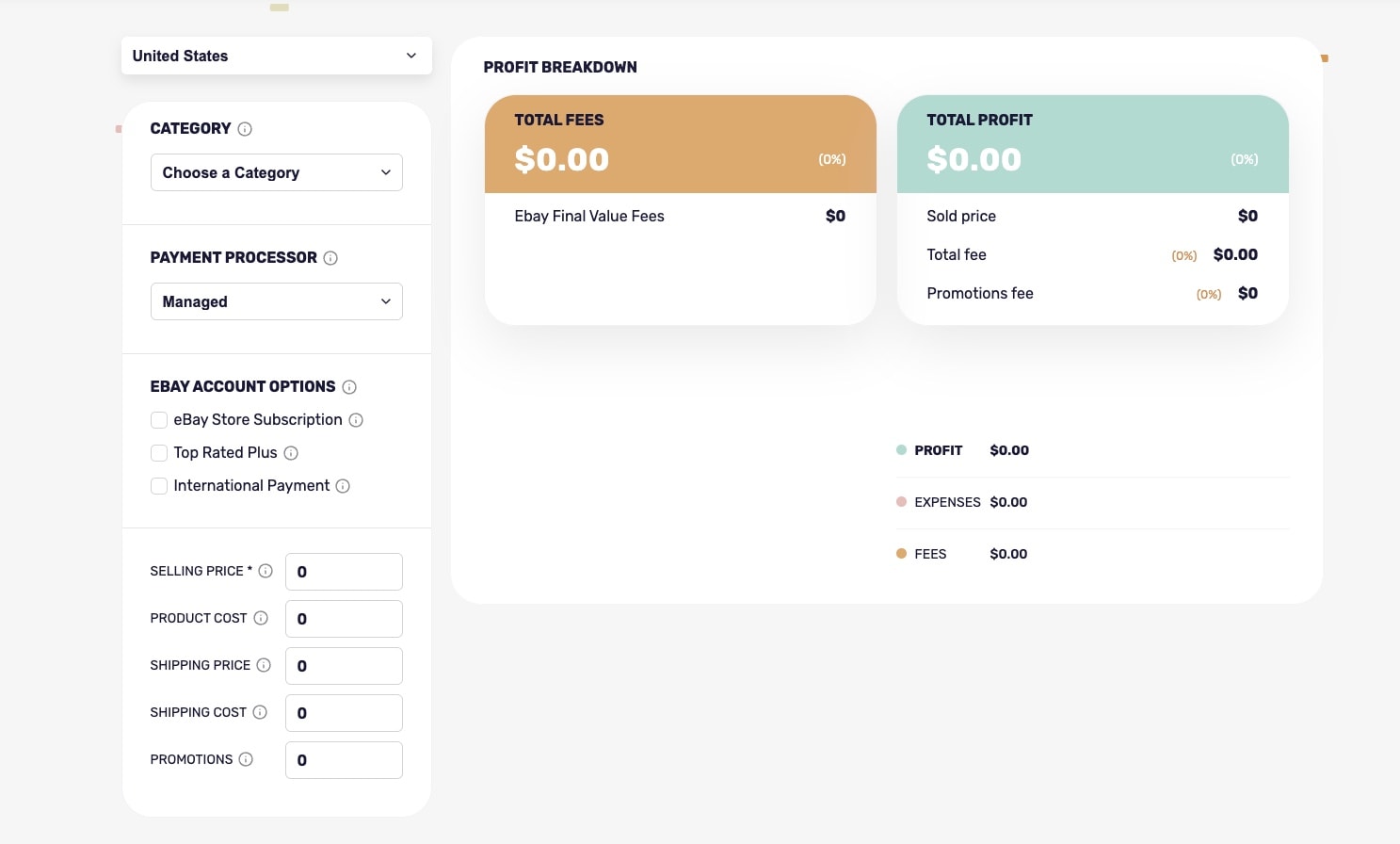Open the Shipping Price info icon
This screenshot has width=1400, height=844.
265,665
